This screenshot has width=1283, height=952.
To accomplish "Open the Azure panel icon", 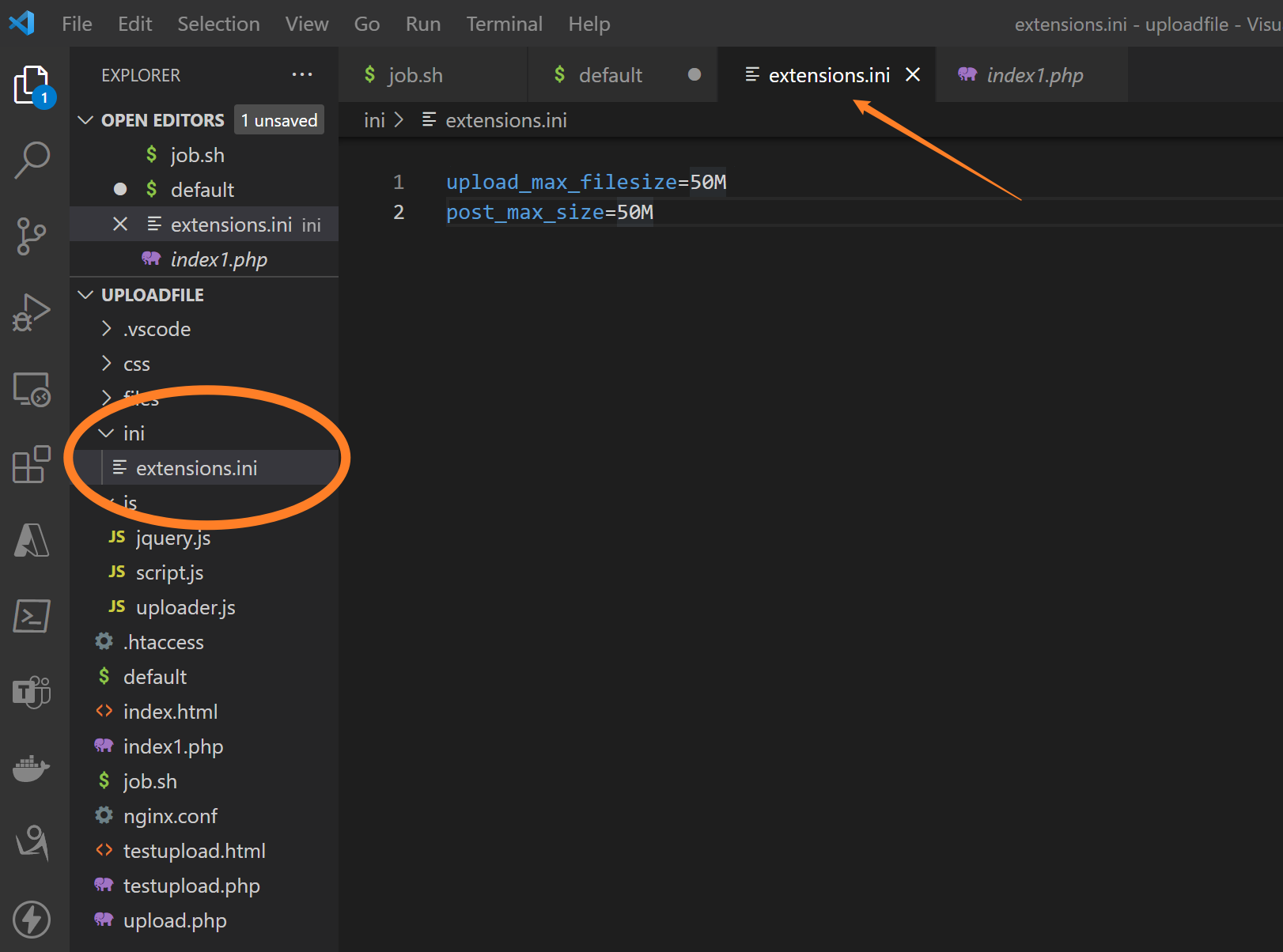I will coord(32,540).
